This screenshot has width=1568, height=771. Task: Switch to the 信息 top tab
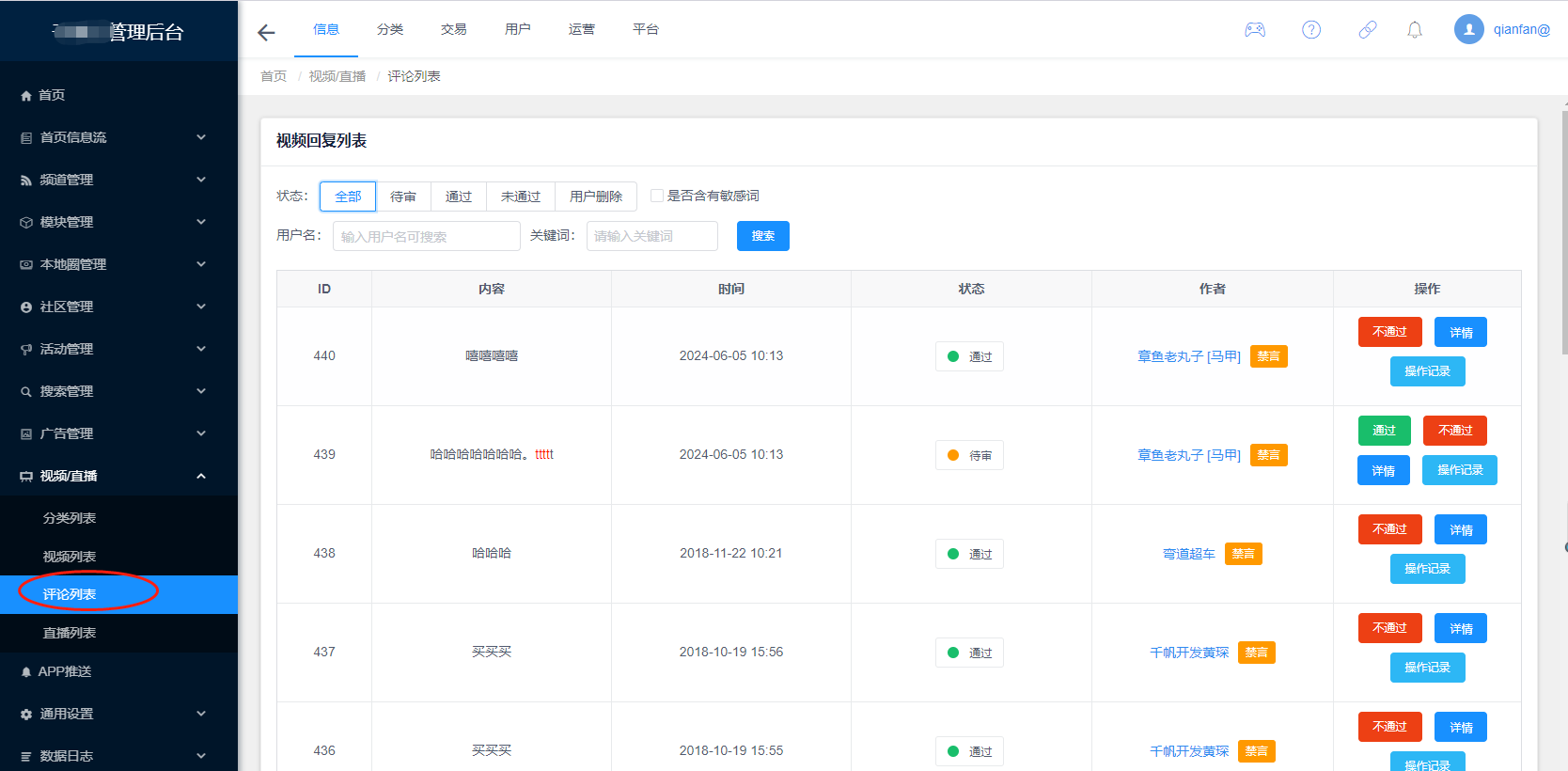(x=326, y=29)
